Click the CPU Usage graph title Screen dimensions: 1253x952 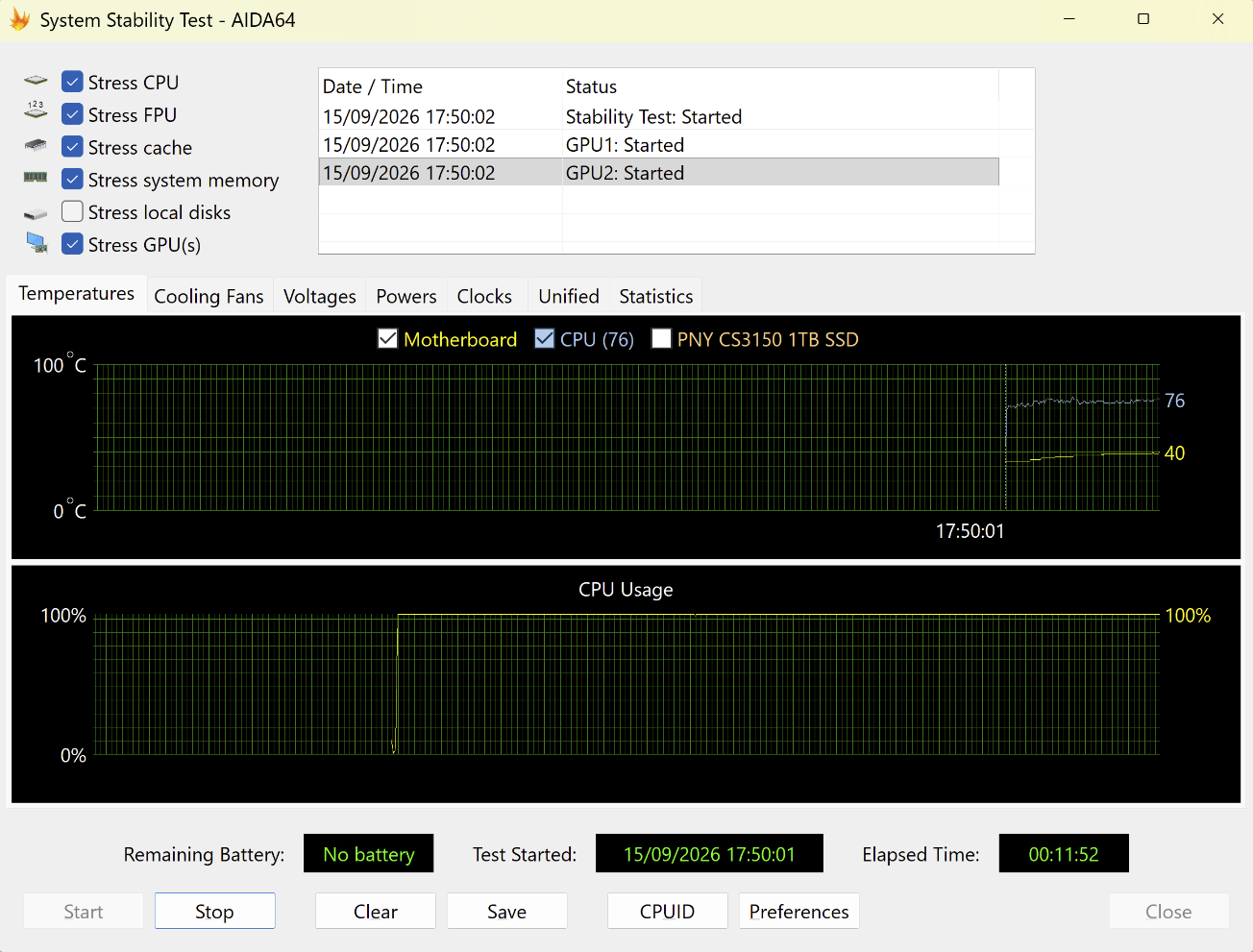(626, 590)
